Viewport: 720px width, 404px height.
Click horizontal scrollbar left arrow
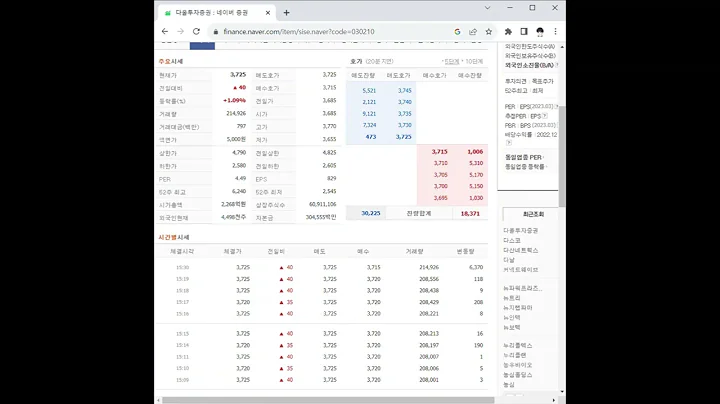pyautogui.click(x=158, y=400)
